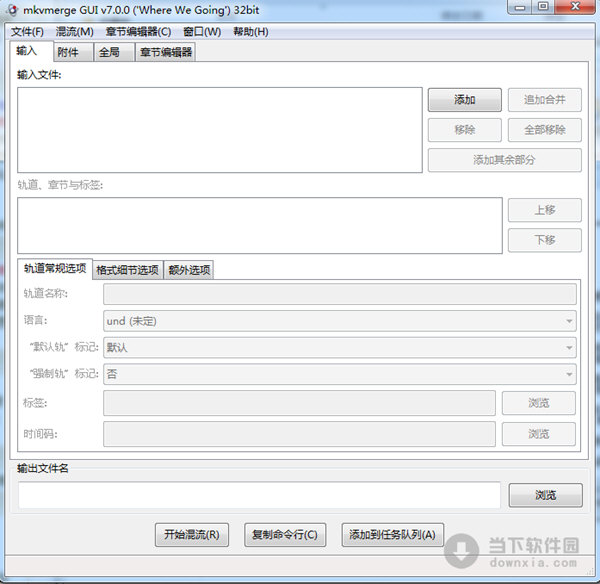Click the 添加其余部分 button
The height and width of the screenshot is (584, 600).
coord(504,160)
